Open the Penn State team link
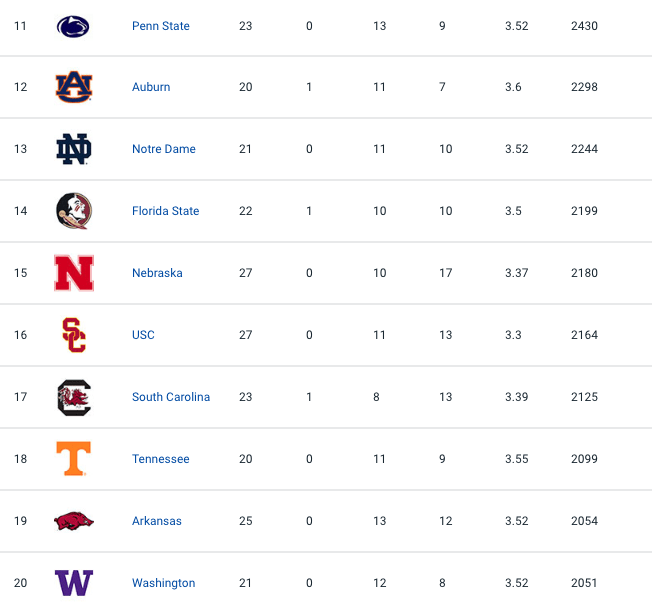Viewport: 652px width, 610px height. [161, 26]
